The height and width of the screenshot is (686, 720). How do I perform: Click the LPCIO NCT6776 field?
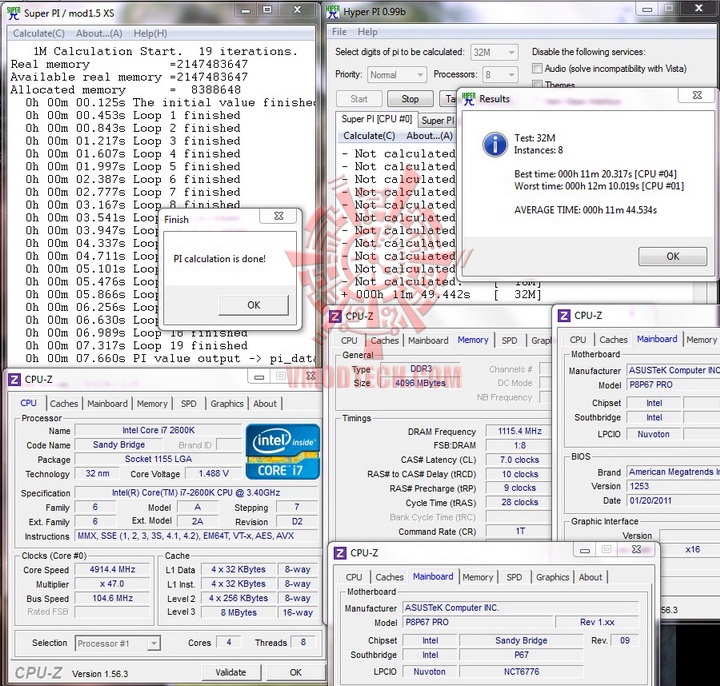coord(521,672)
